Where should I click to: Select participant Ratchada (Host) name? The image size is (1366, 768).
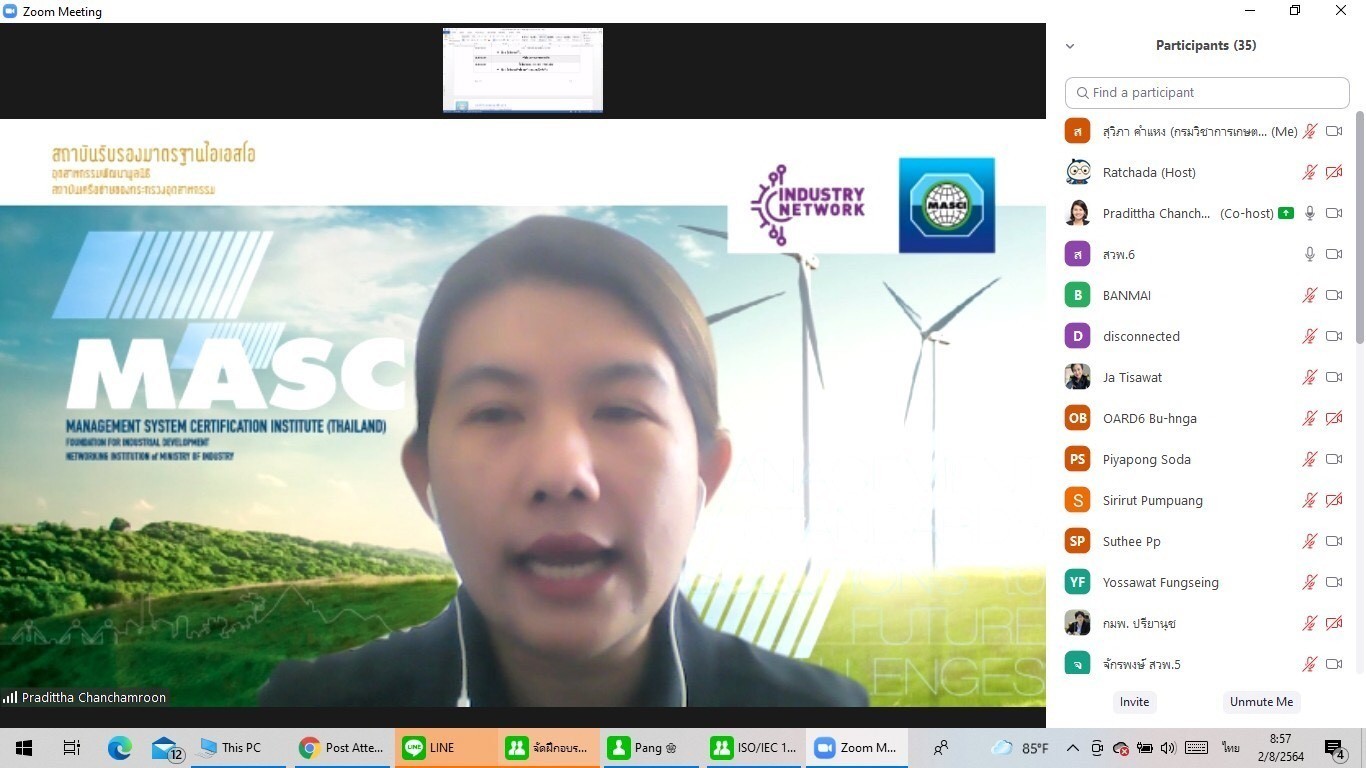[x=1149, y=172]
